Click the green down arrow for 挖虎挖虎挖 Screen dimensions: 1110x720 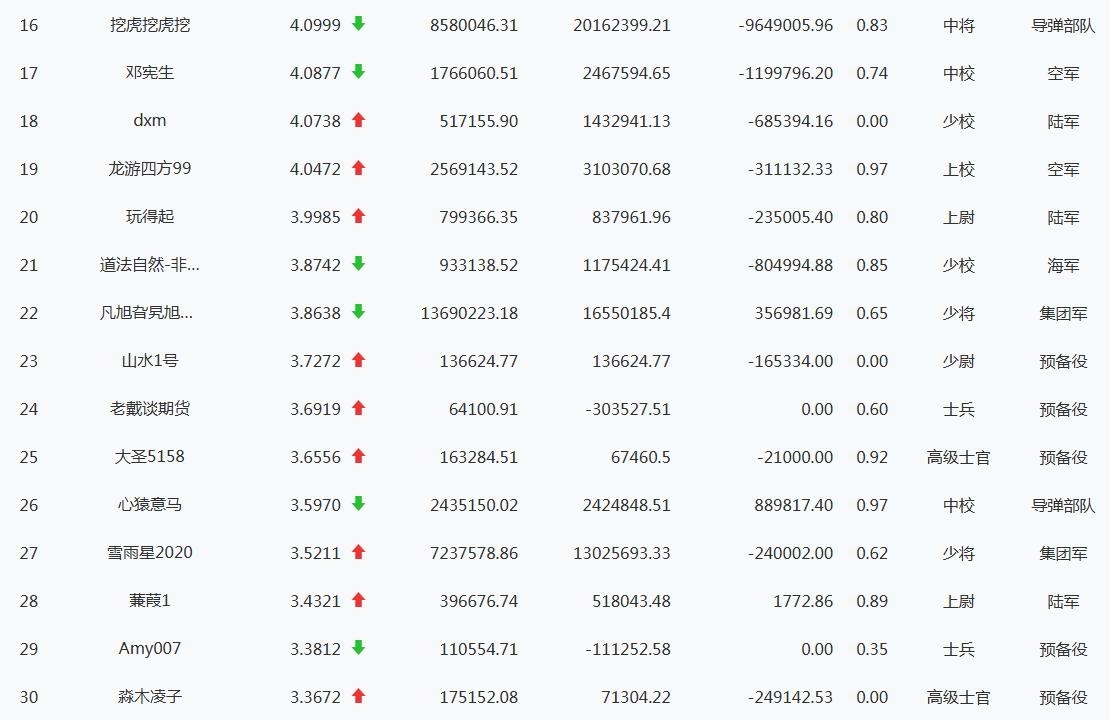pyautogui.click(x=358, y=24)
